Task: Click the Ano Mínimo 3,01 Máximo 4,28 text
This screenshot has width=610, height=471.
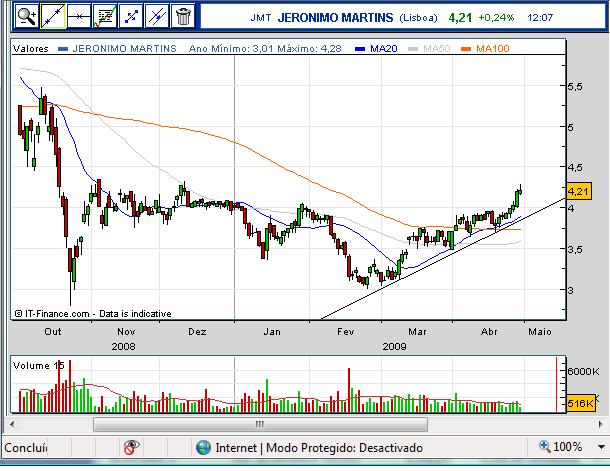Action: (265, 49)
